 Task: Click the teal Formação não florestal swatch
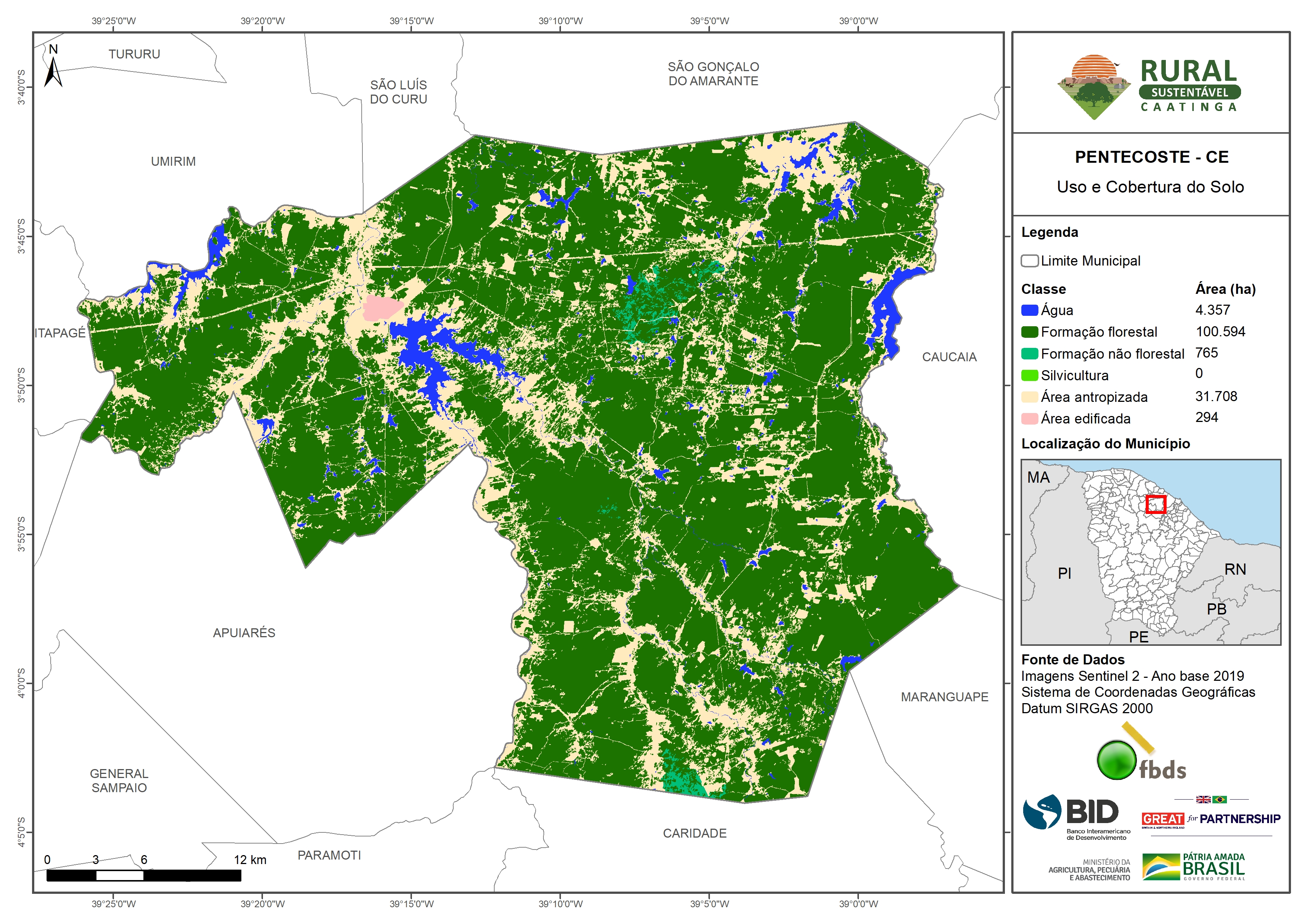point(1029,353)
